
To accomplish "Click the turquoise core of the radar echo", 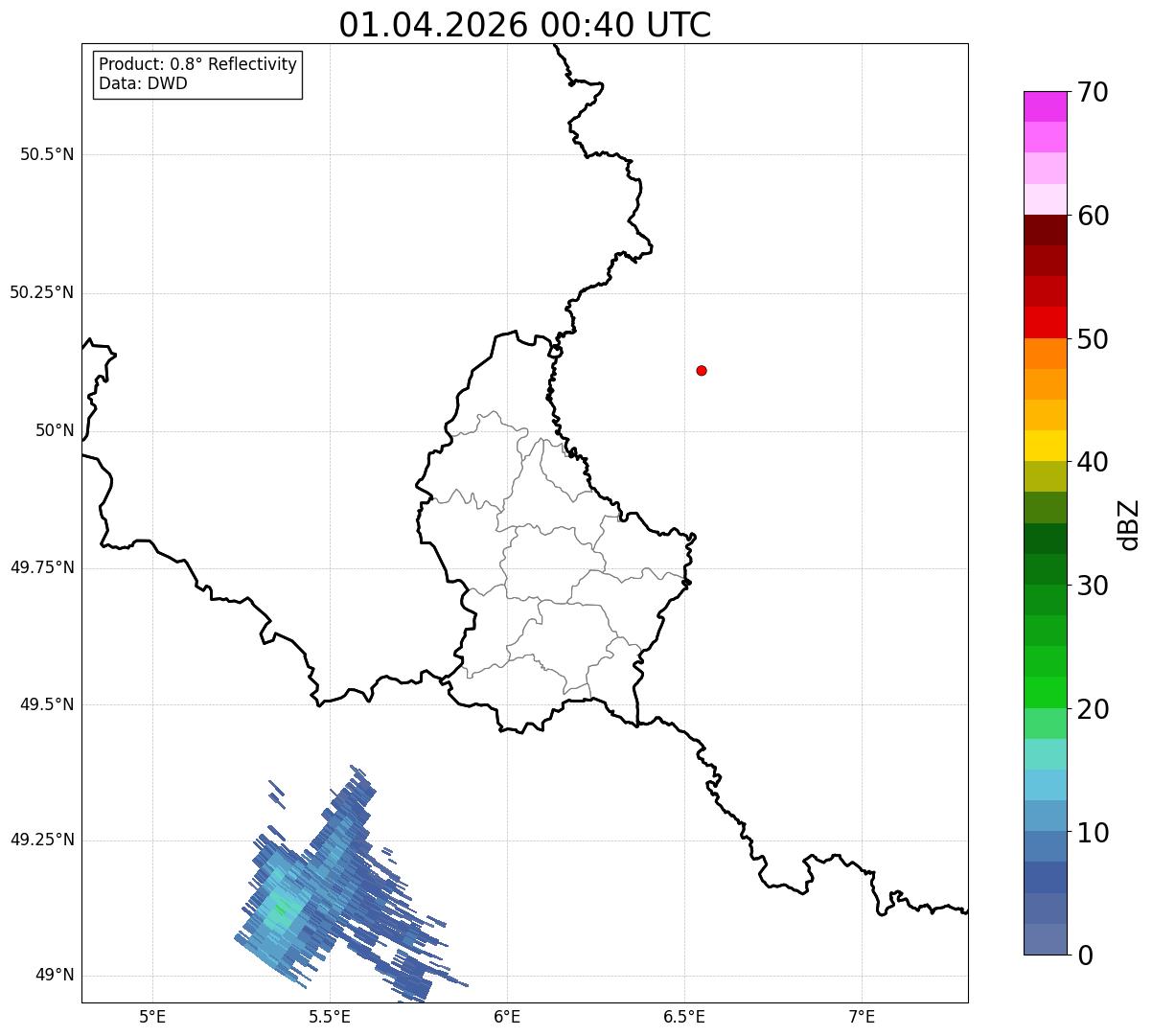I will (x=281, y=907).
